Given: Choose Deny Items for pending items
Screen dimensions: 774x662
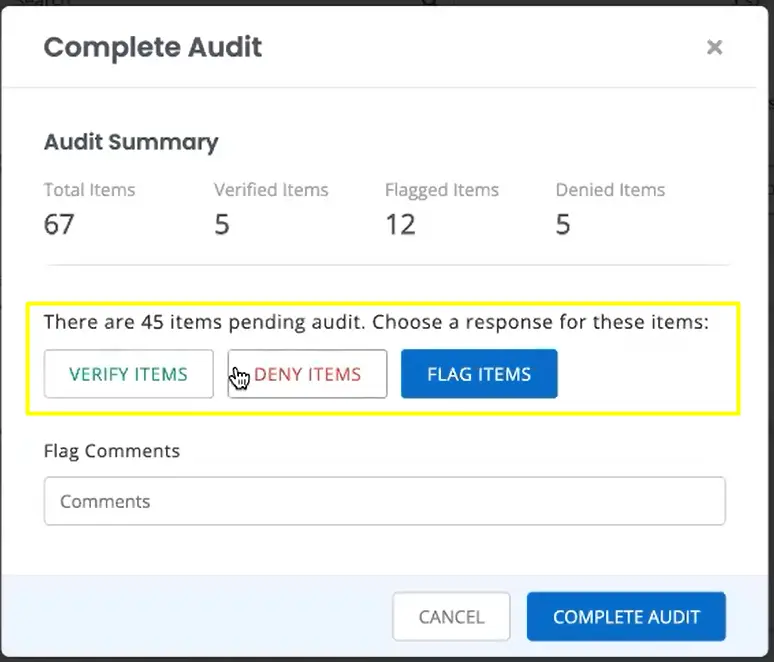Looking at the screenshot, I should click(307, 374).
